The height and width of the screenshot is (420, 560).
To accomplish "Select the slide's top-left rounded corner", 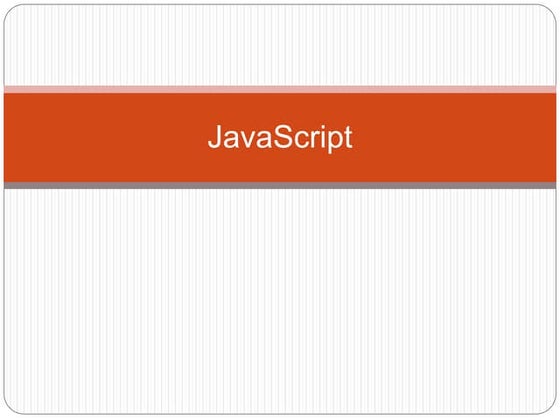I will 11,11.
